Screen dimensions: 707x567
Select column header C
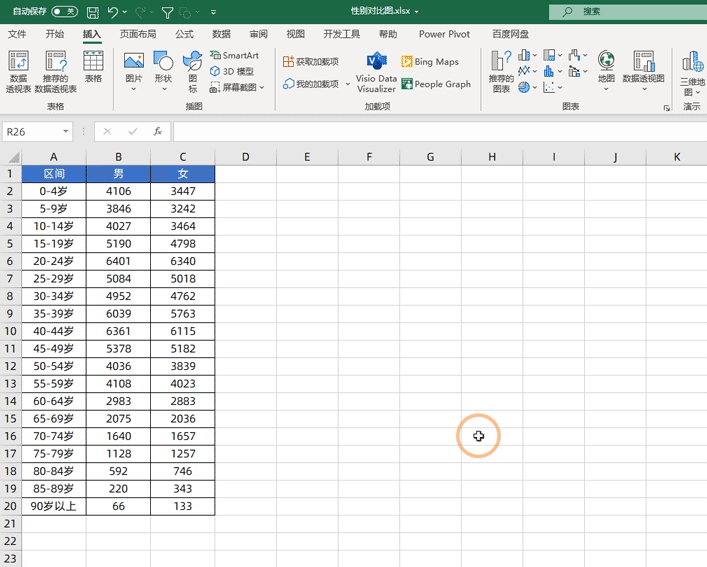point(183,157)
